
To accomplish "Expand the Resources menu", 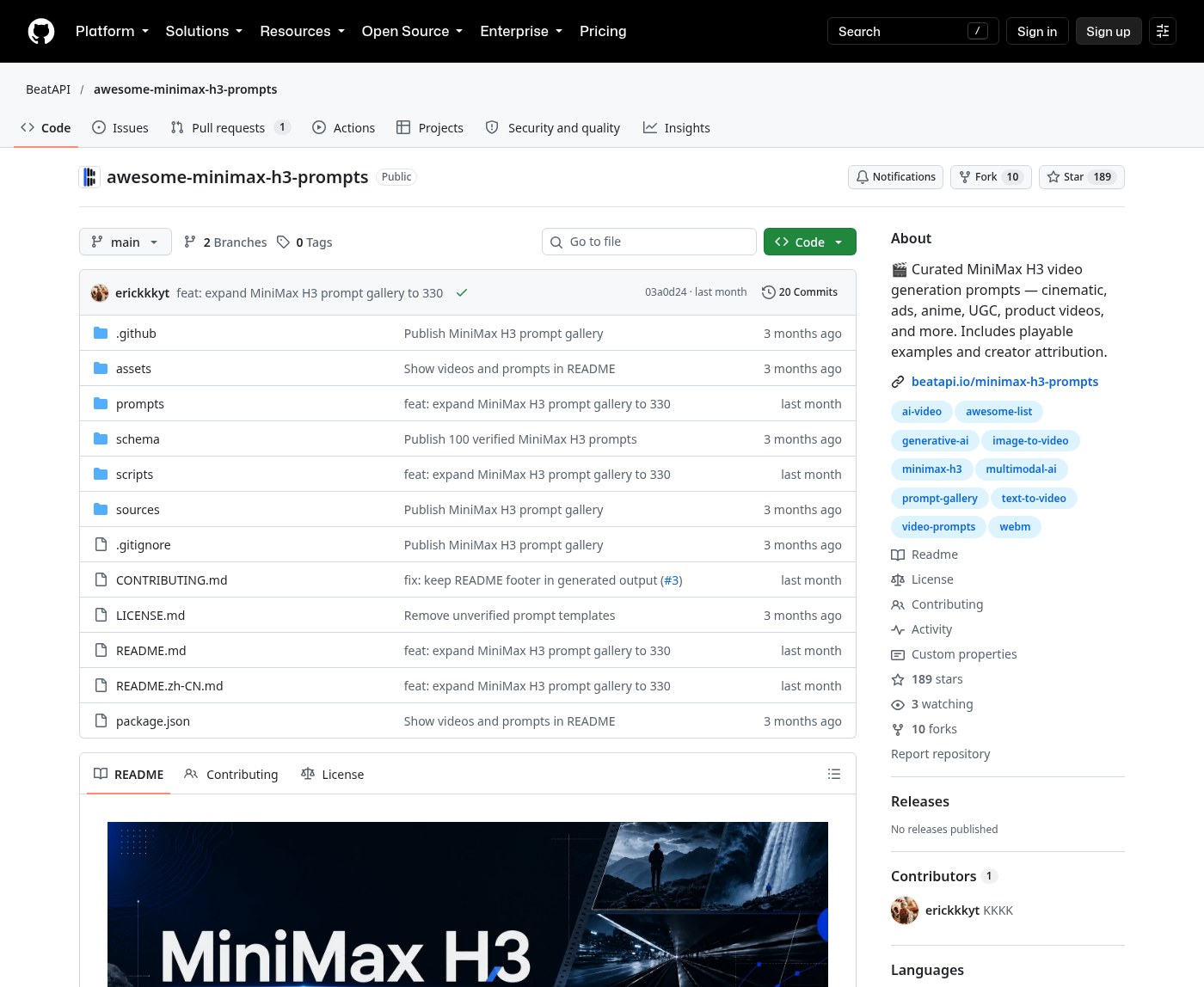I will click(x=303, y=31).
